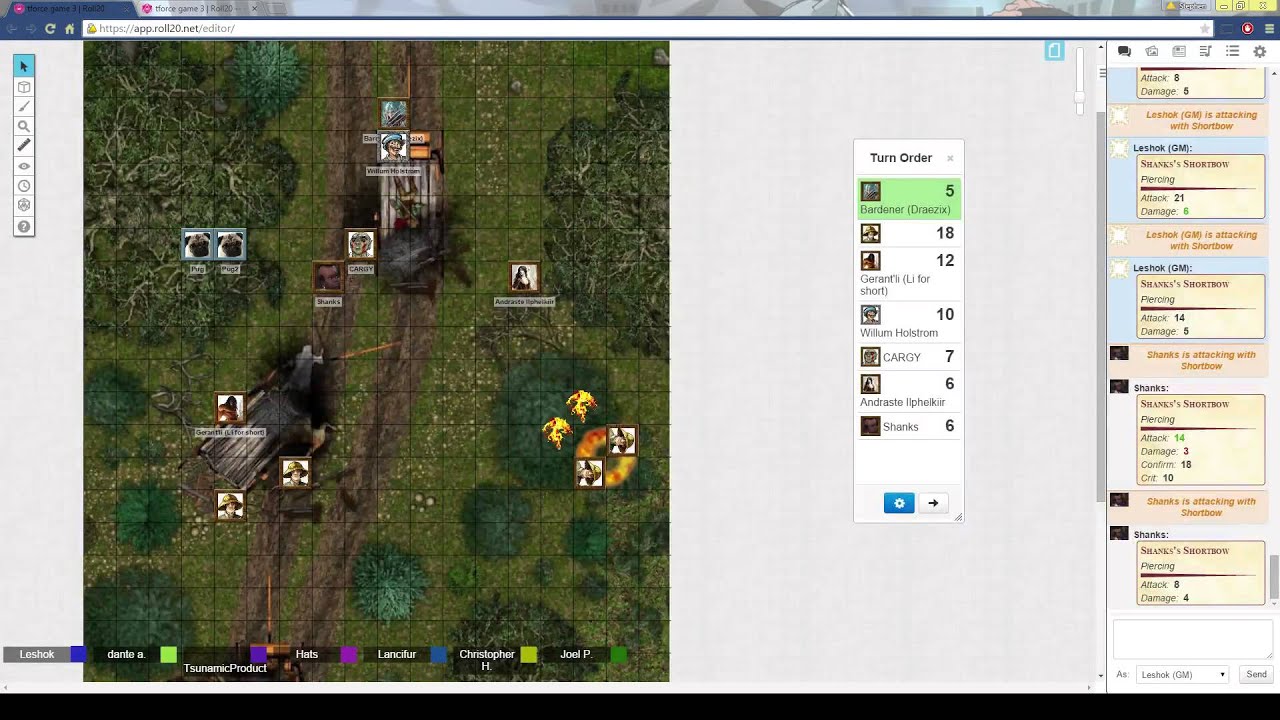1280x720 pixels.
Task: Select Andraste Ilphelkiir turn order entry
Action: pyautogui.click(x=909, y=391)
